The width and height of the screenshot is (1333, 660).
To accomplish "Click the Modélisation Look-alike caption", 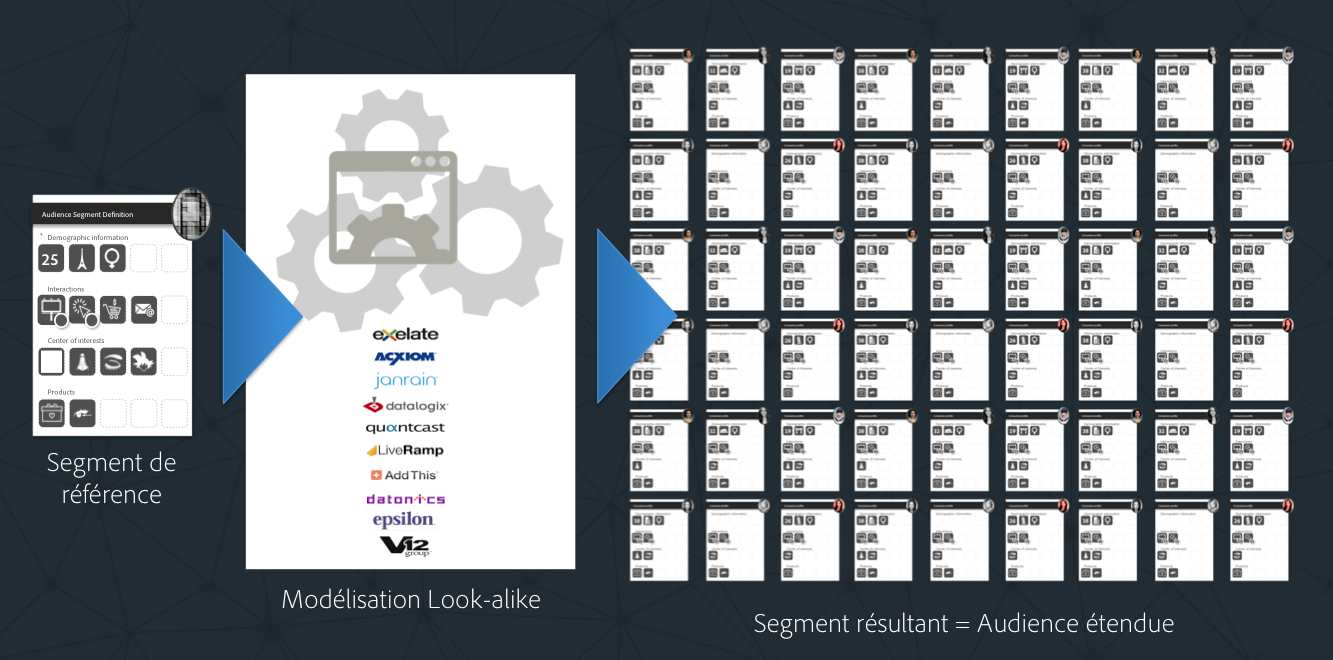I will [410, 599].
